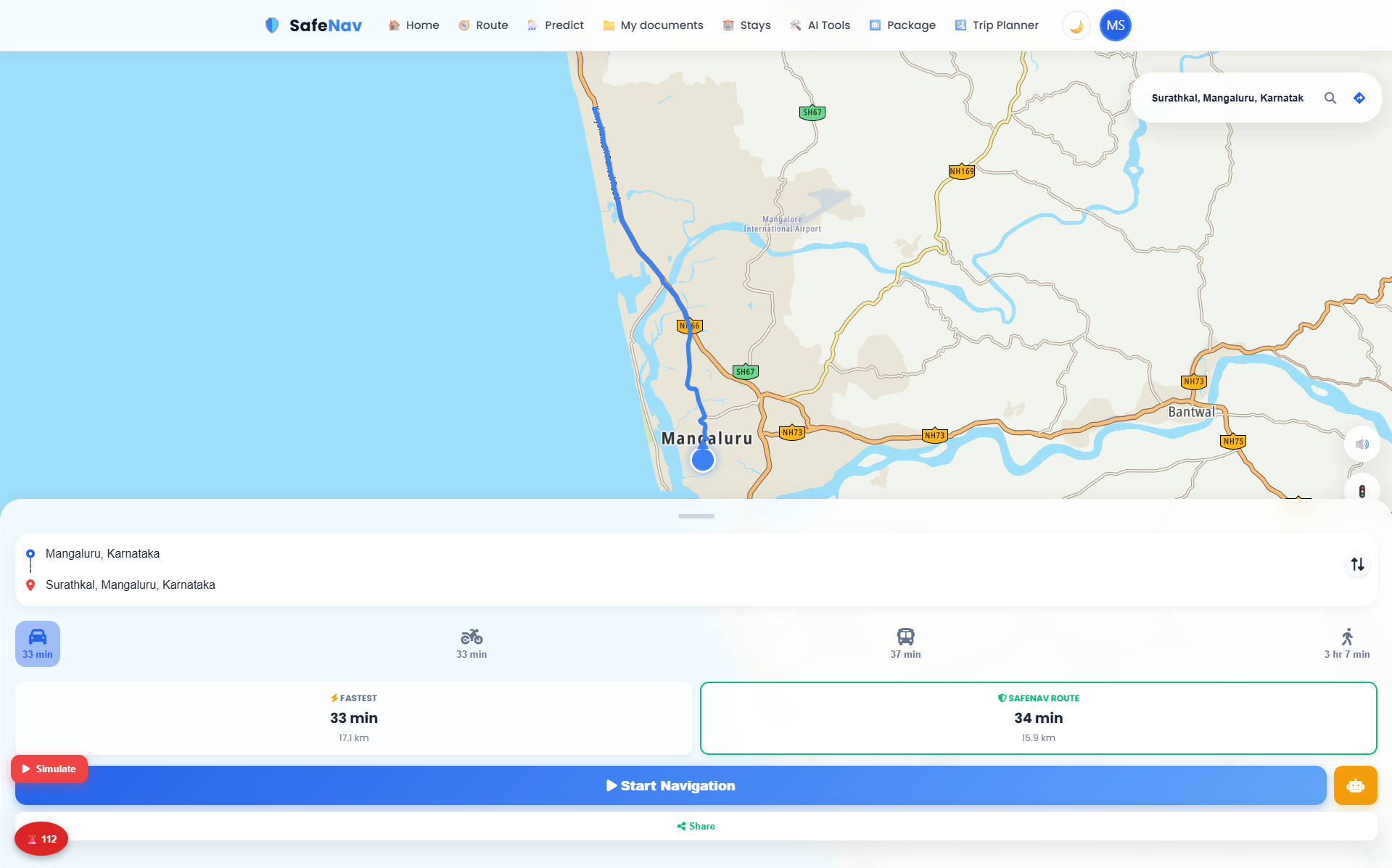Image resolution: width=1392 pixels, height=868 pixels.
Task: Choose the SafeNav Route 34 min card
Action: [1038, 718]
